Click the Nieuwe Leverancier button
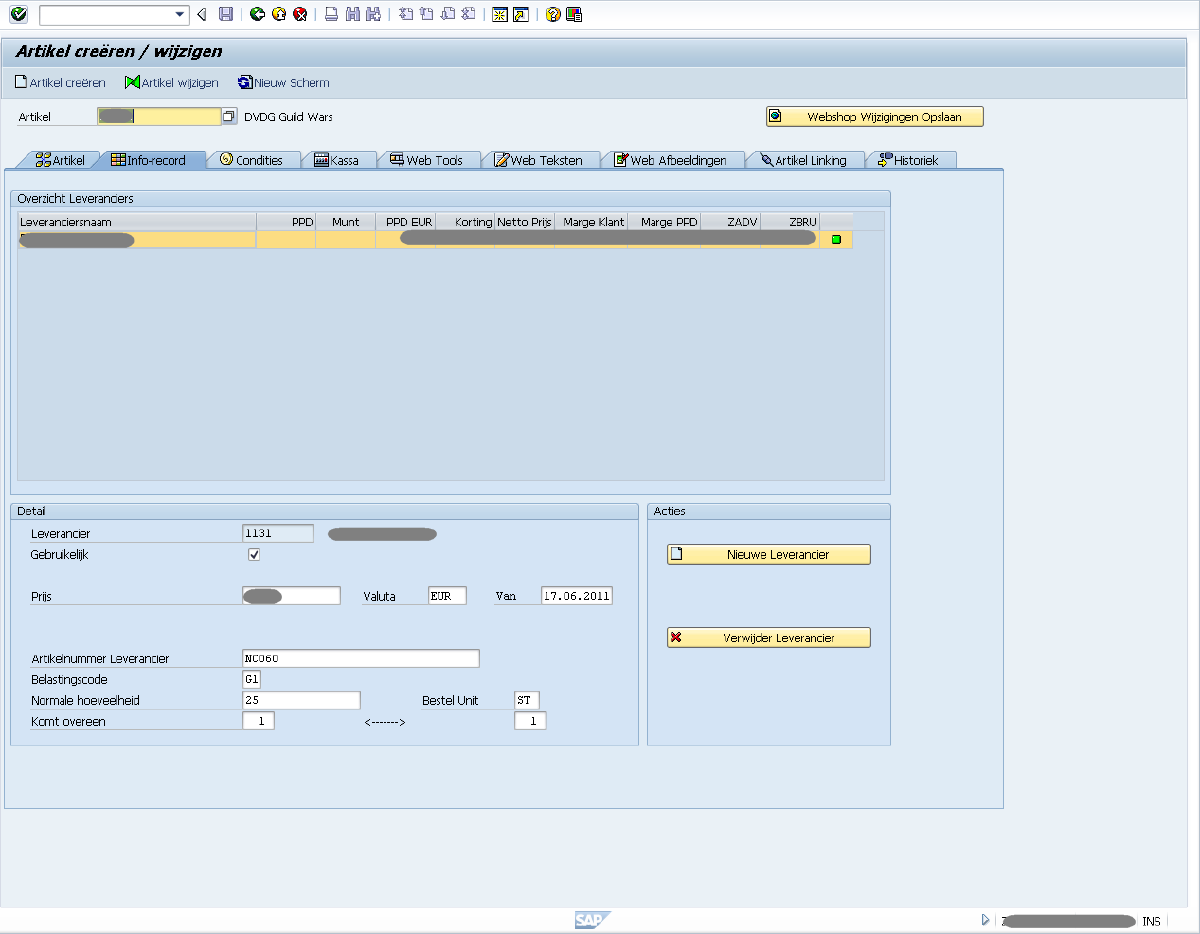The height and width of the screenshot is (934, 1200). (768, 554)
